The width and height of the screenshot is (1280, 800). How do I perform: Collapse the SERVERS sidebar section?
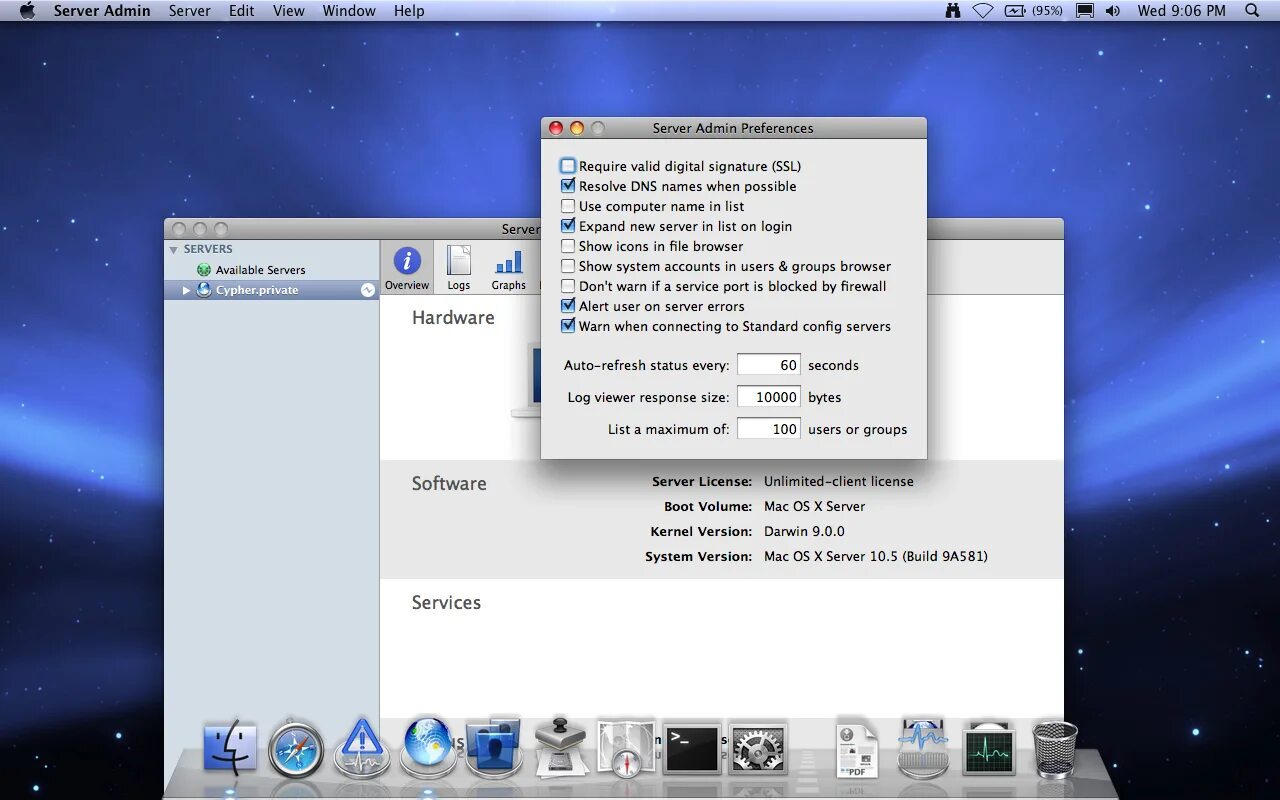[174, 250]
